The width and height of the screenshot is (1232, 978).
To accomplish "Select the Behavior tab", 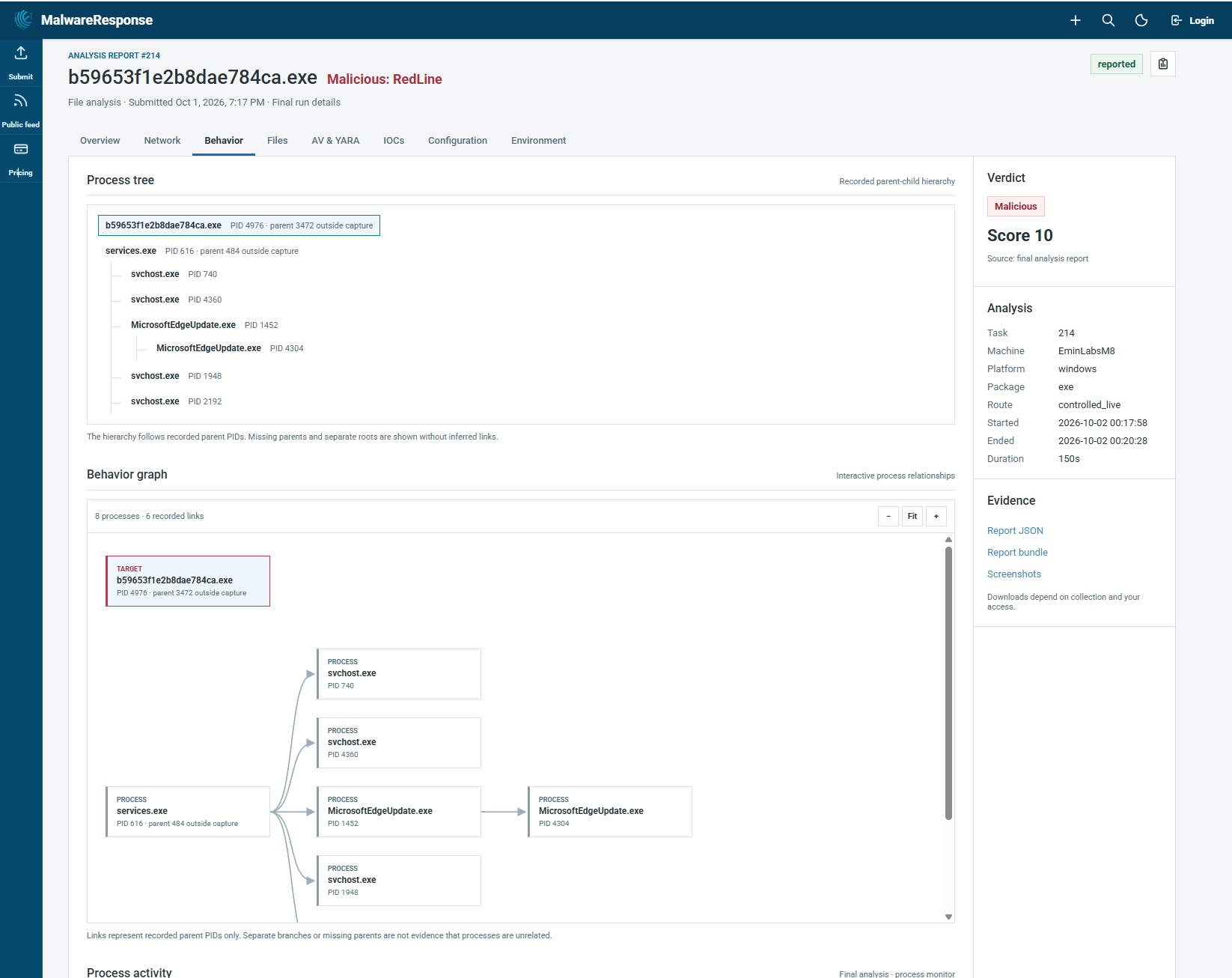I will (224, 141).
